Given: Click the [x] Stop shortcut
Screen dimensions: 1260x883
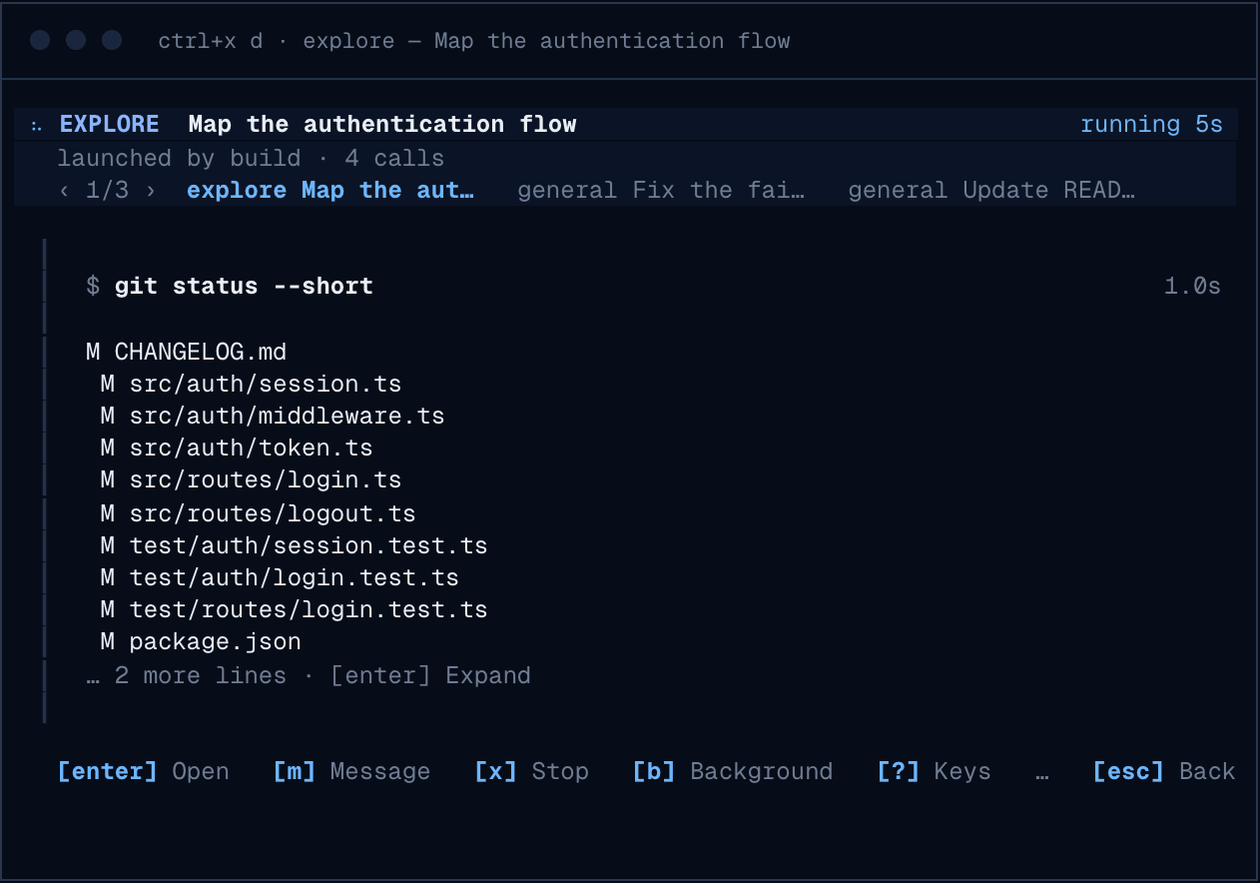Looking at the screenshot, I should pyautogui.click(x=531, y=771).
